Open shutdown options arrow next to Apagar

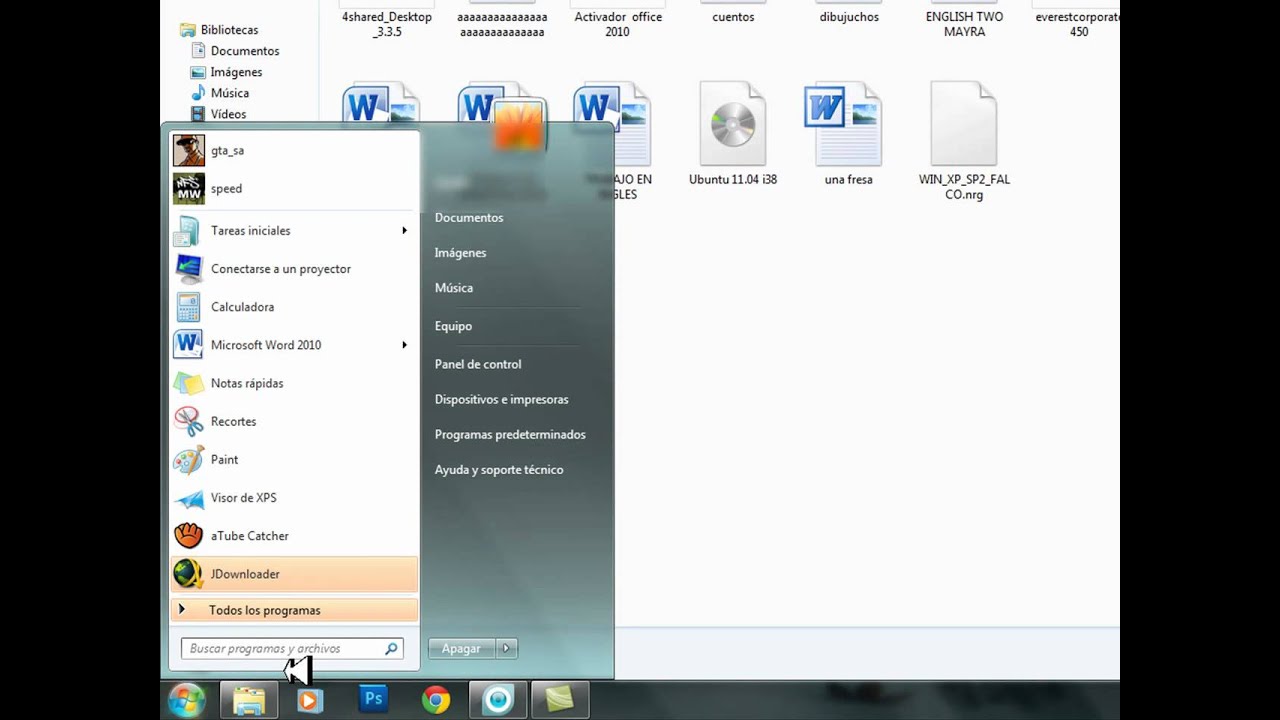[506, 648]
